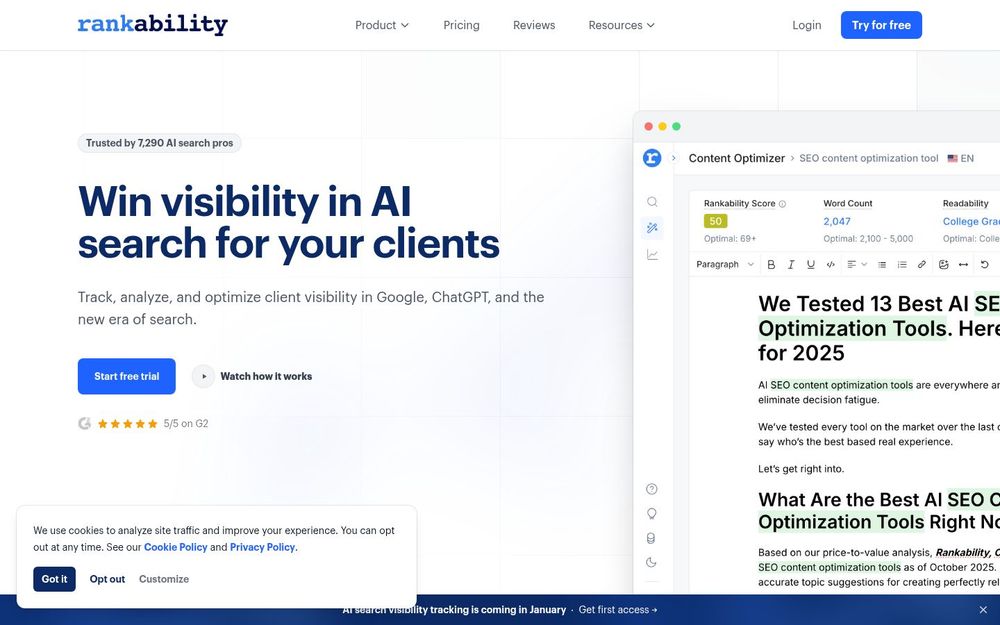Click the Login link
This screenshot has height=625, width=1000.
[x=806, y=25]
